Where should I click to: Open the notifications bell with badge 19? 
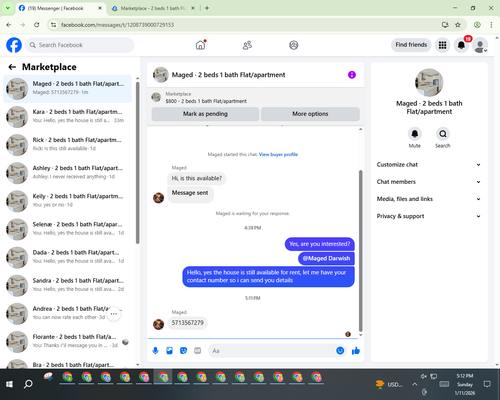click(x=461, y=45)
